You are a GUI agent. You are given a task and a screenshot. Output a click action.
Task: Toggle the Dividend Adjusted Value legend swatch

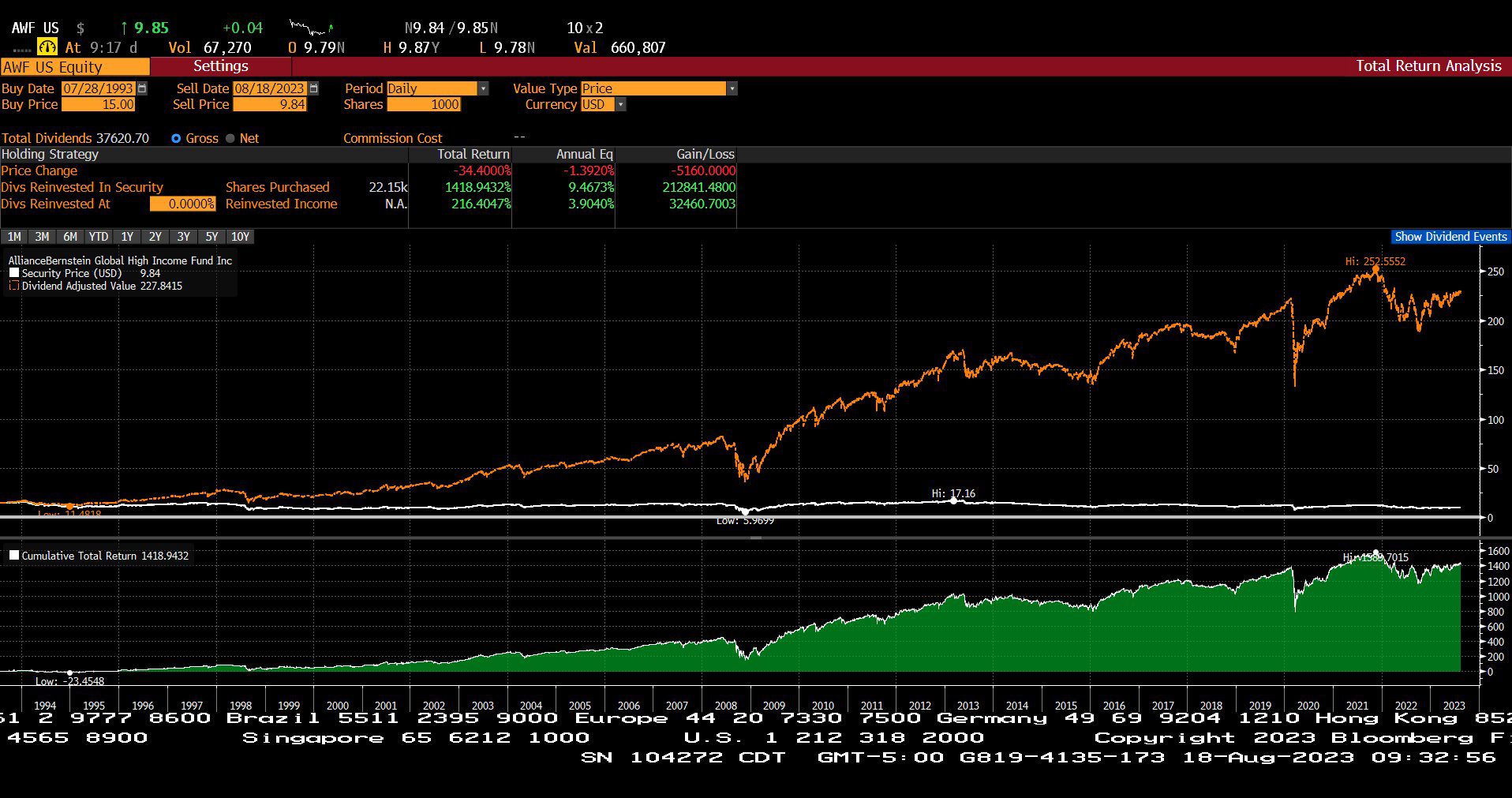click(14, 286)
